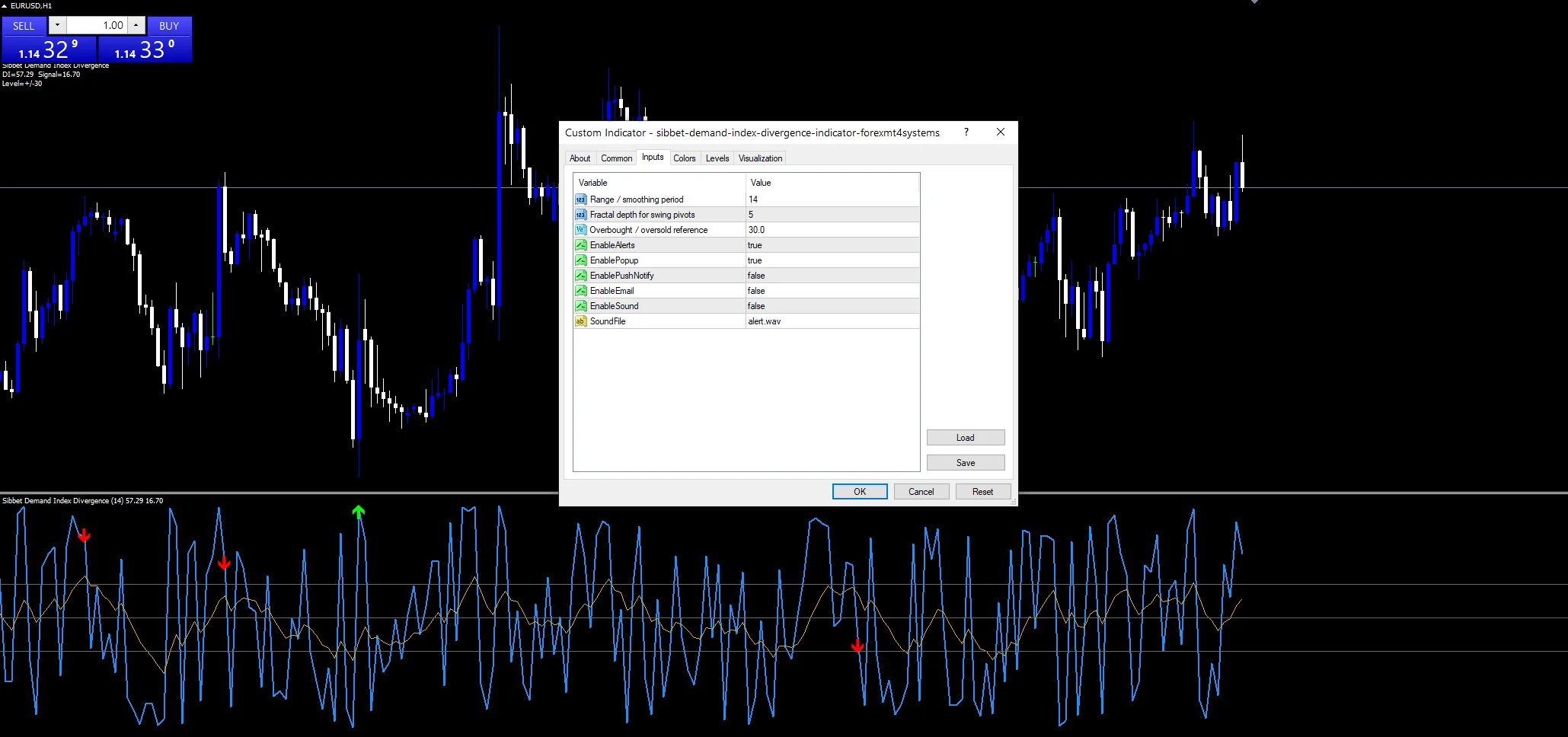Click the Reset button
This screenshot has height=737, width=1568.
[983, 492]
